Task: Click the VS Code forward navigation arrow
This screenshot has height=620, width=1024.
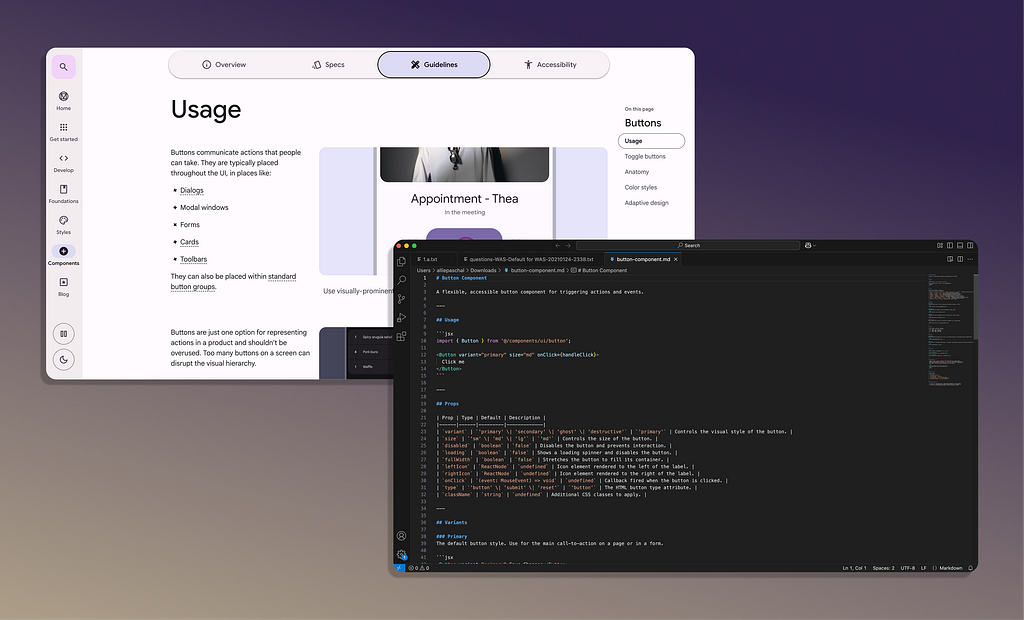Action: coord(568,246)
